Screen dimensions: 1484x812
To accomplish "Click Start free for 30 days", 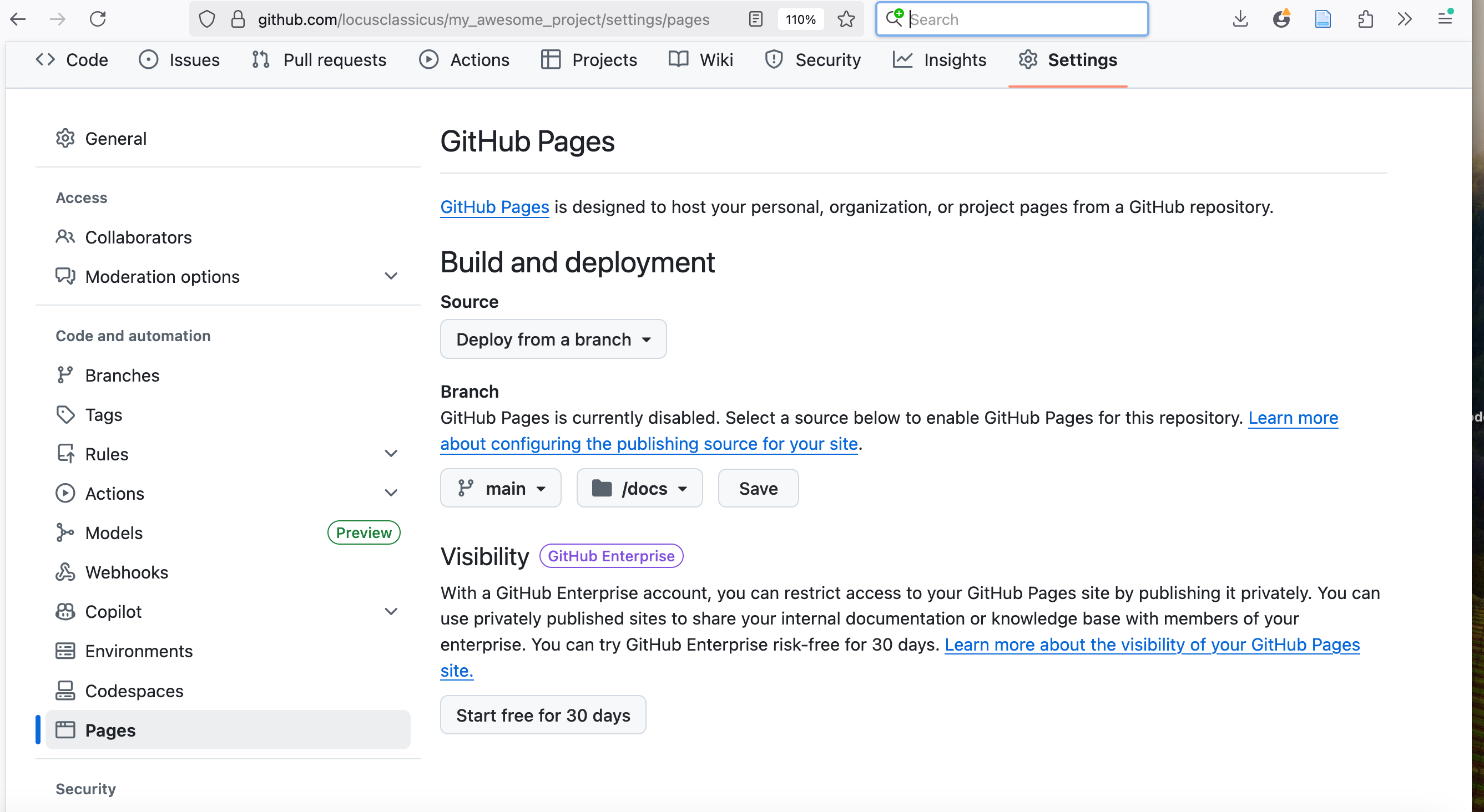I will (x=543, y=715).
